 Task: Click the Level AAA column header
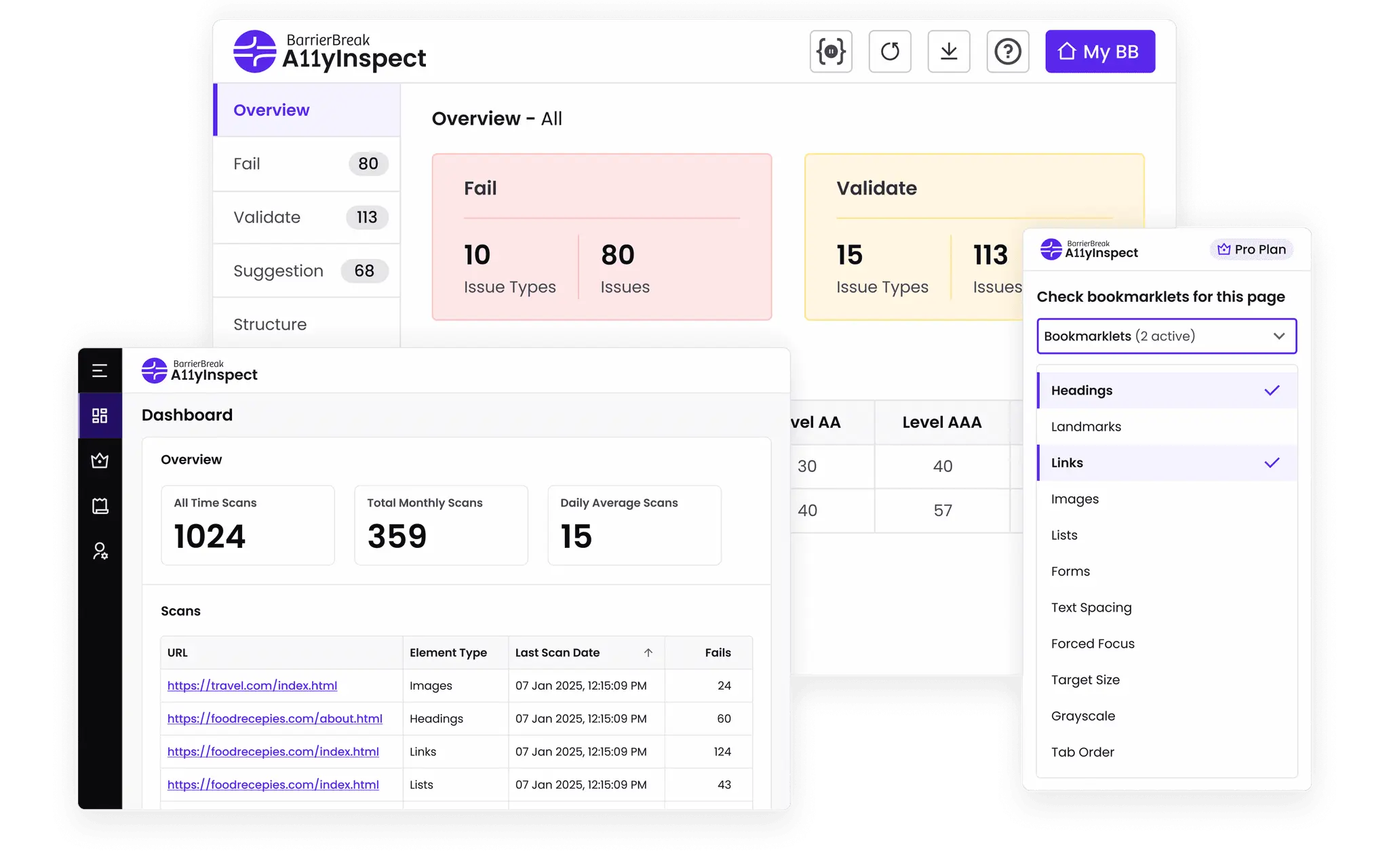point(942,422)
